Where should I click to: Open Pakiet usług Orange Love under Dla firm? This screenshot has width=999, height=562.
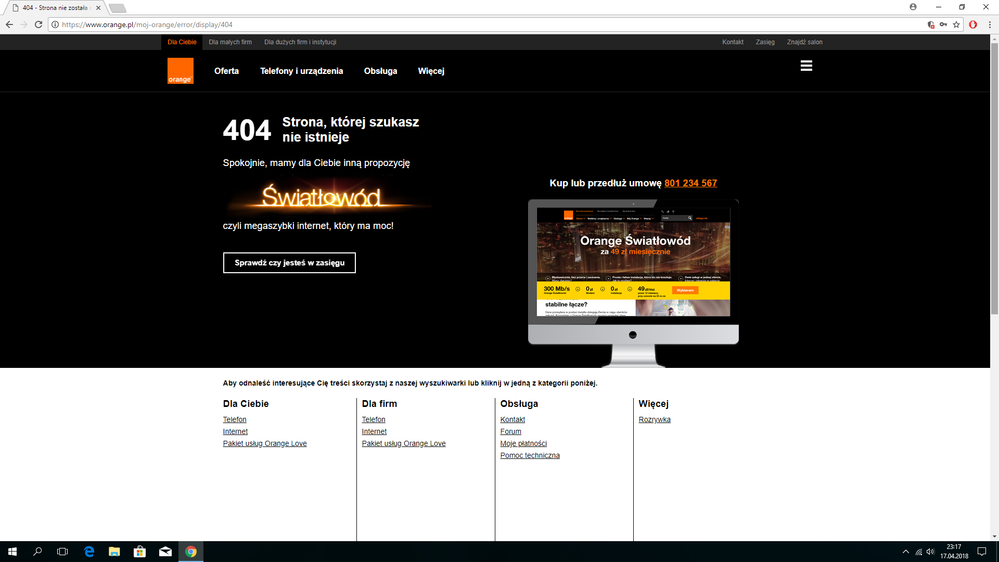click(x=403, y=443)
